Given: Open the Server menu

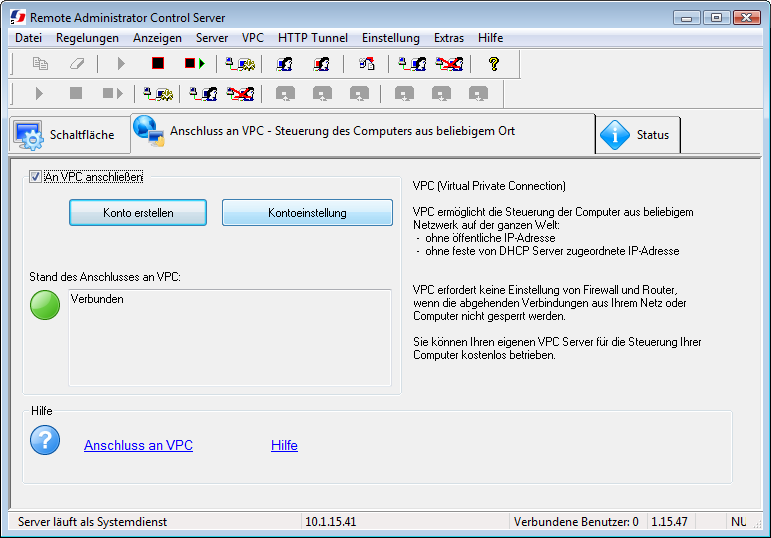Looking at the screenshot, I should coord(212,38).
